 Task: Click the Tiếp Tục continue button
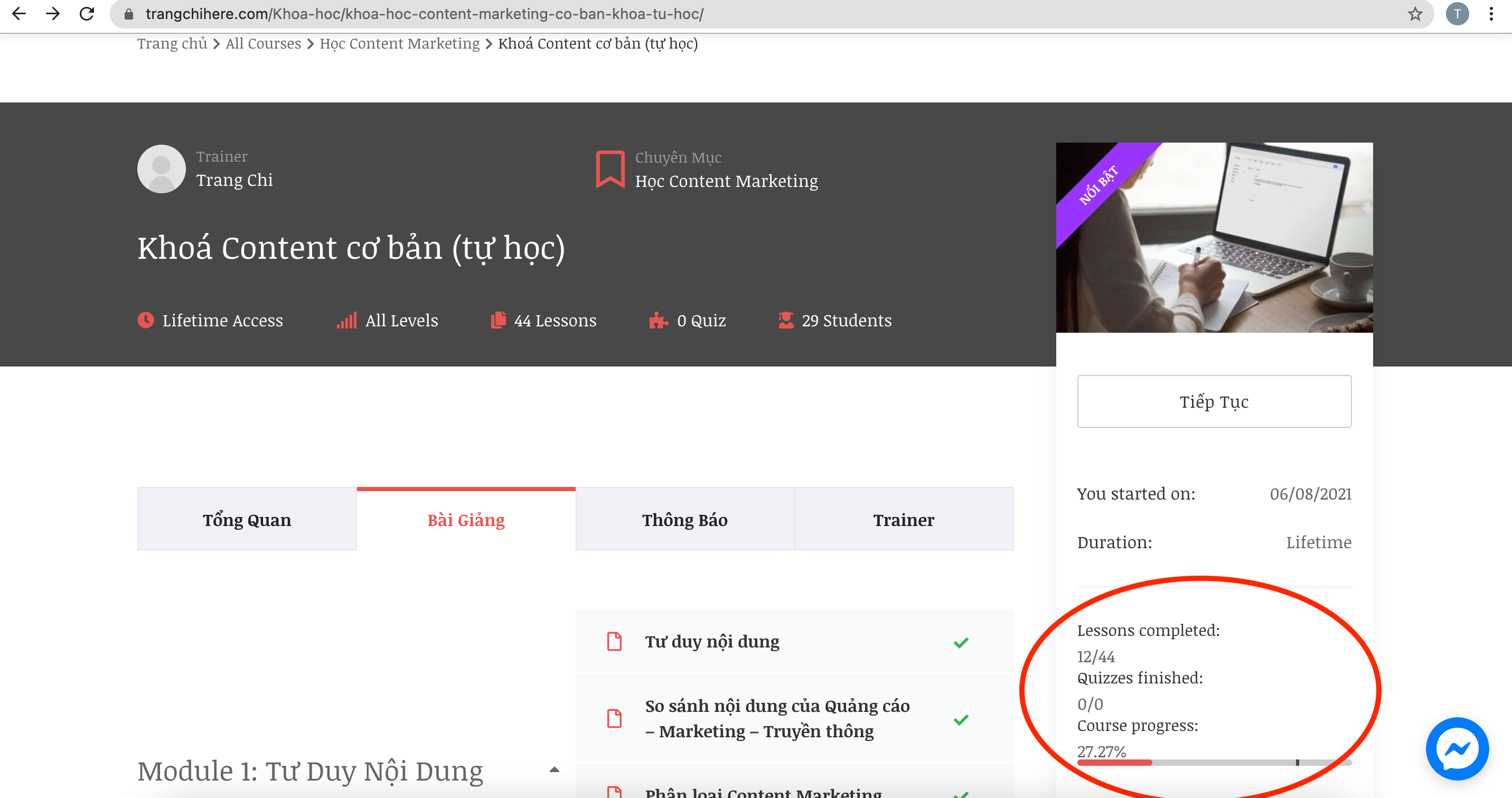pos(1214,401)
